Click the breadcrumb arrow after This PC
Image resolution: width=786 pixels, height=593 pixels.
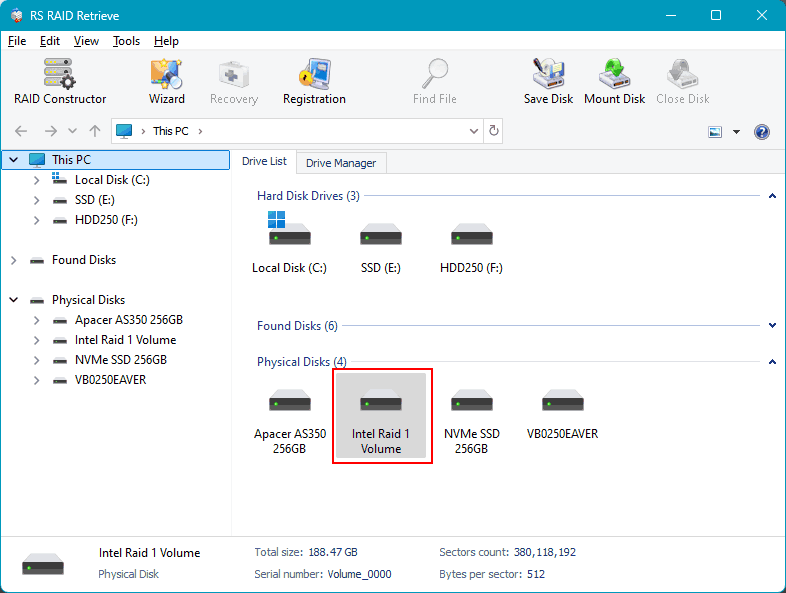click(x=201, y=131)
